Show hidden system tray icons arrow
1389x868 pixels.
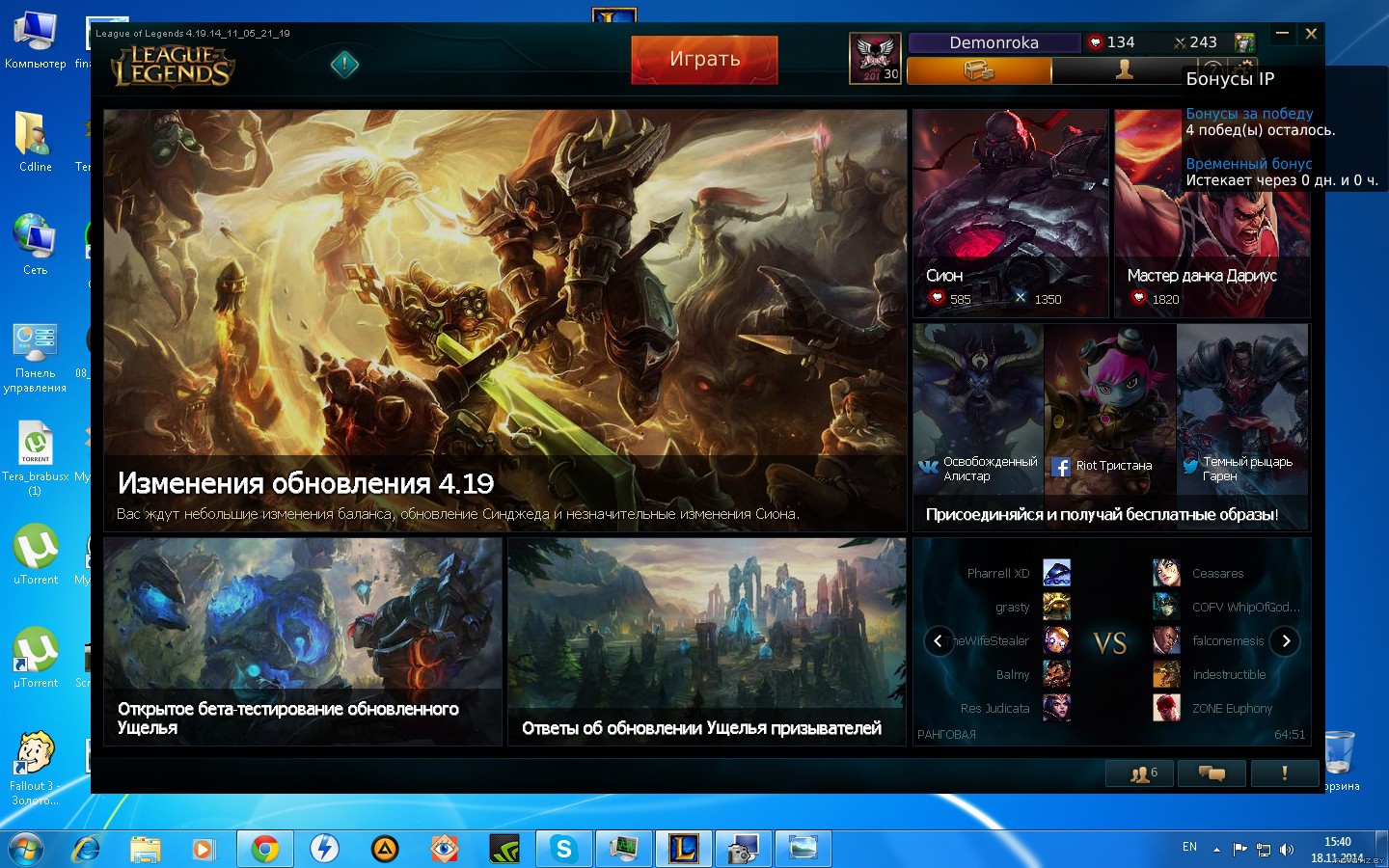tap(1216, 850)
